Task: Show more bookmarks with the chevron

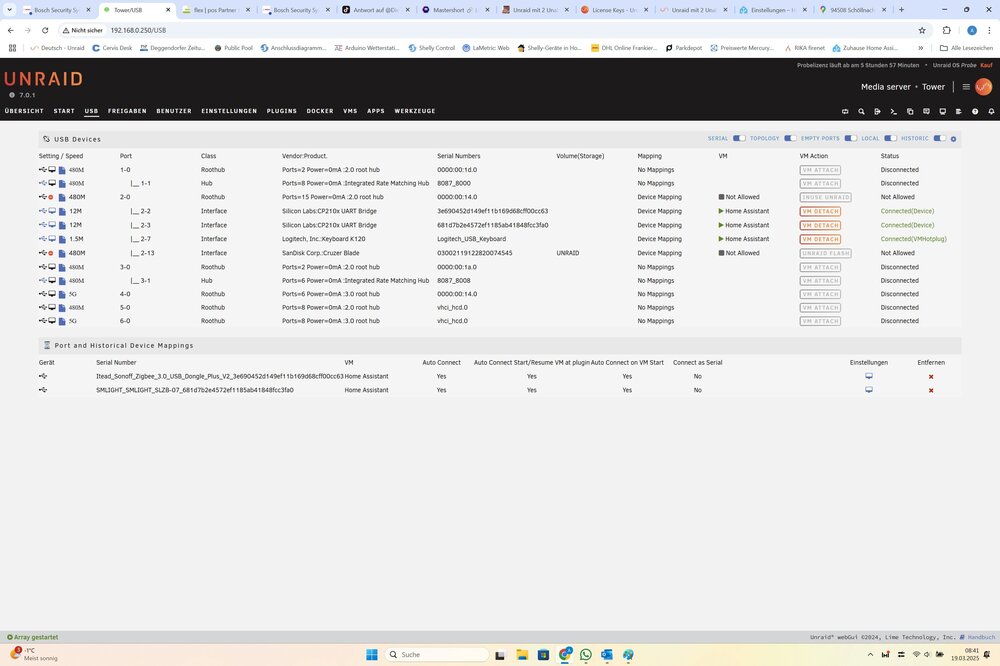Action: (920, 48)
